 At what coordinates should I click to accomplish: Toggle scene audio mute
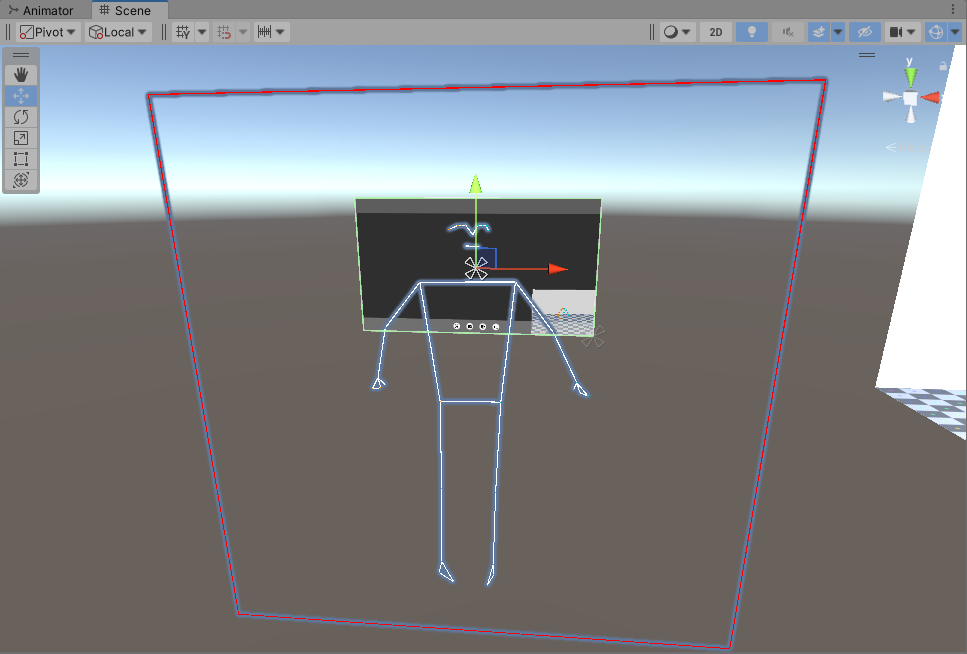[x=788, y=32]
